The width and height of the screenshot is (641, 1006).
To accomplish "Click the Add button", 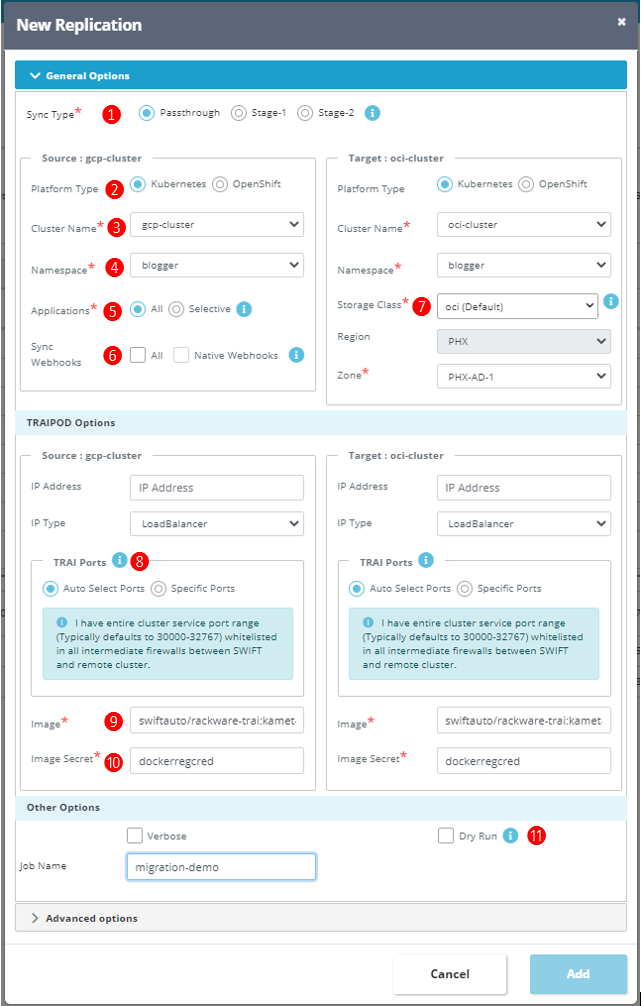I will [x=578, y=974].
